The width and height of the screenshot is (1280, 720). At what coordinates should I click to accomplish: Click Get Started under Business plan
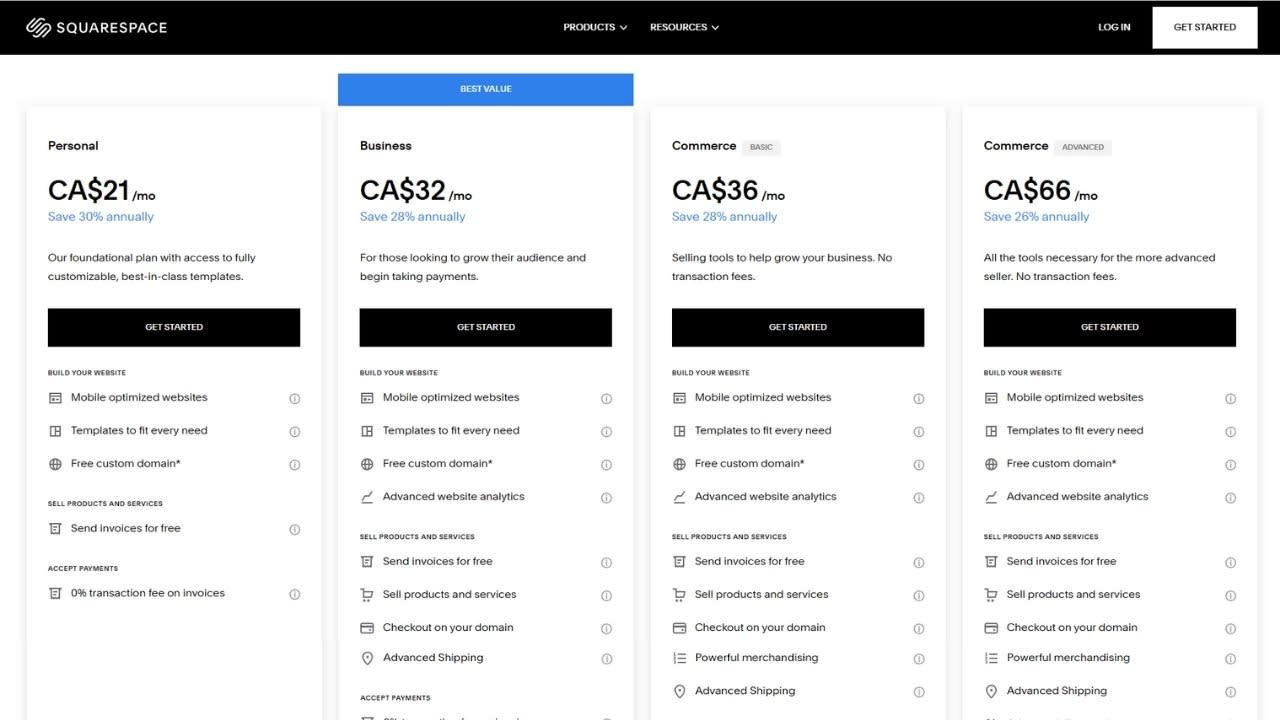pos(486,327)
